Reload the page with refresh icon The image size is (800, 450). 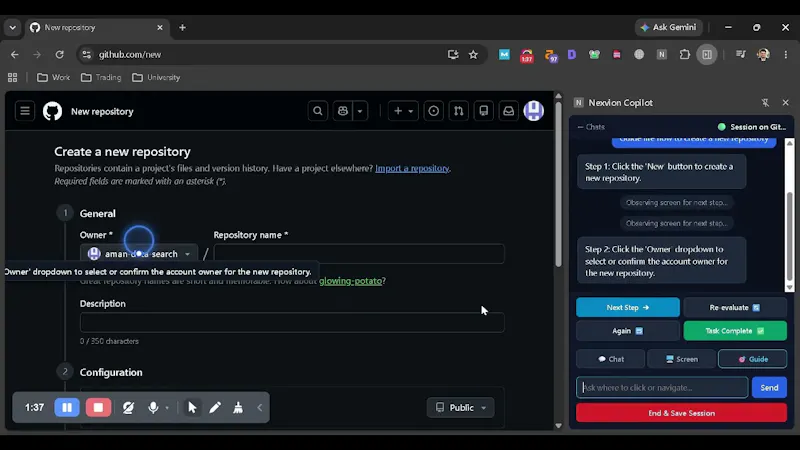59,55
